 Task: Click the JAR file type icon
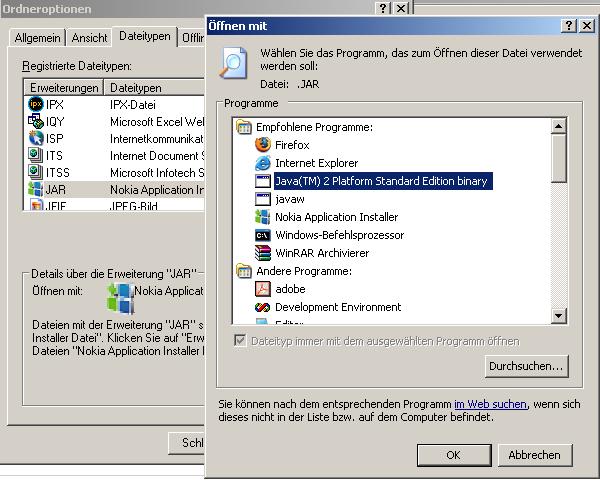point(36,189)
